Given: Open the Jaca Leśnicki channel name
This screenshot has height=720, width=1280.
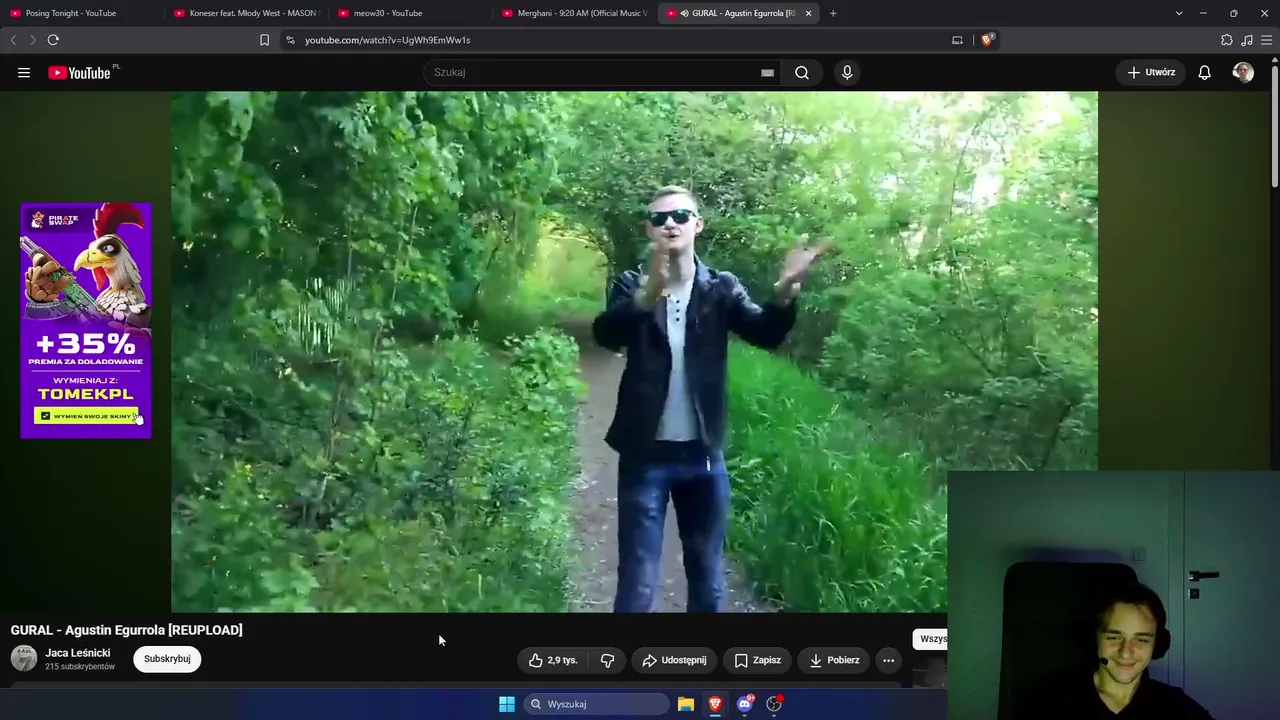Looking at the screenshot, I should point(78,653).
